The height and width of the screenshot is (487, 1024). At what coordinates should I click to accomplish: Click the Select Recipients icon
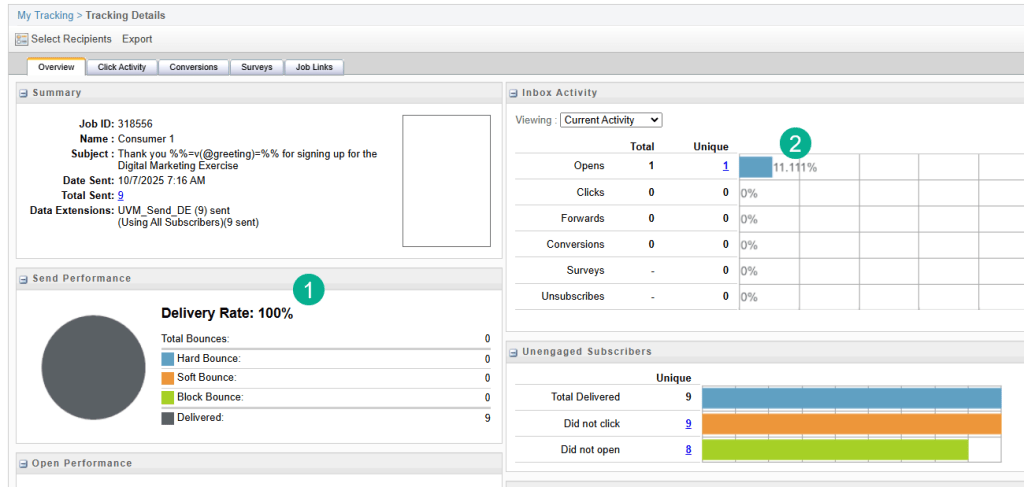(21, 39)
